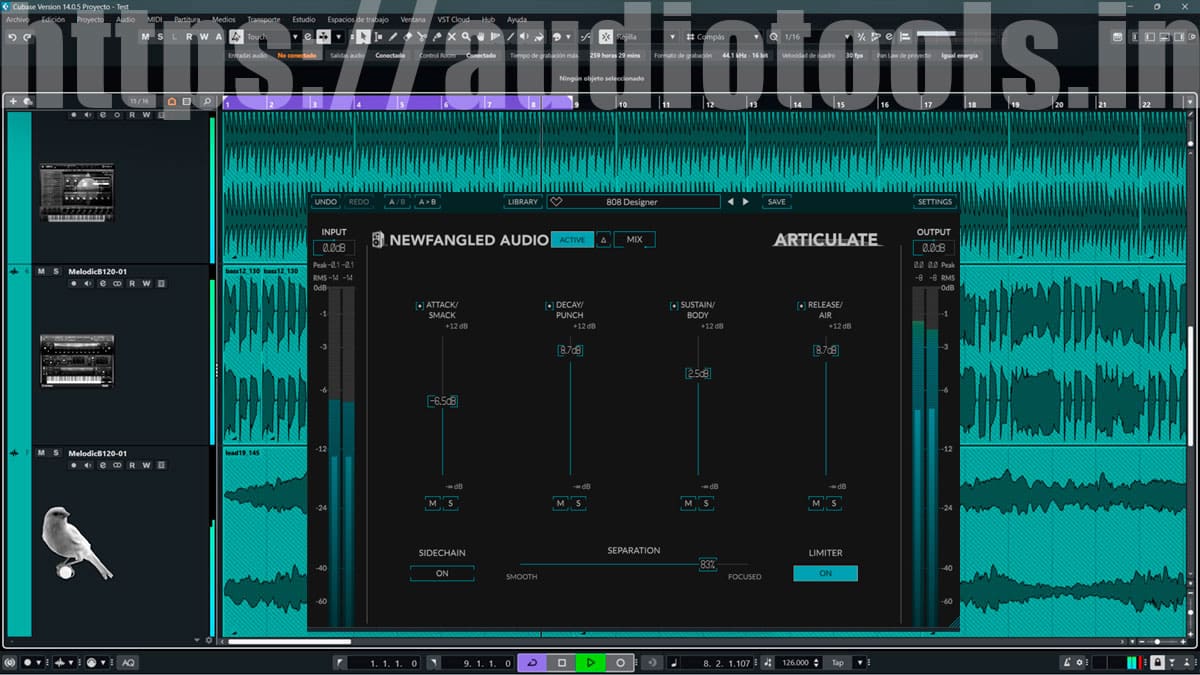Open the Edición menu
The height and width of the screenshot is (675, 1200).
tap(53, 19)
